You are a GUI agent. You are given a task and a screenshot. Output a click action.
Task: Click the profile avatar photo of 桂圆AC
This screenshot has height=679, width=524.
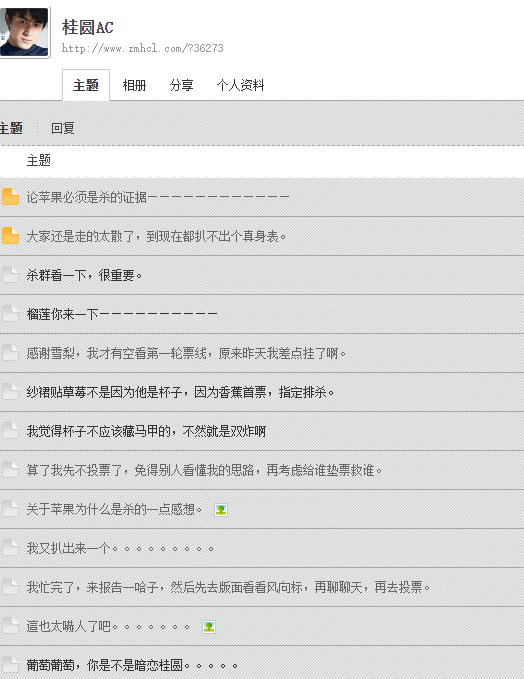(24, 32)
